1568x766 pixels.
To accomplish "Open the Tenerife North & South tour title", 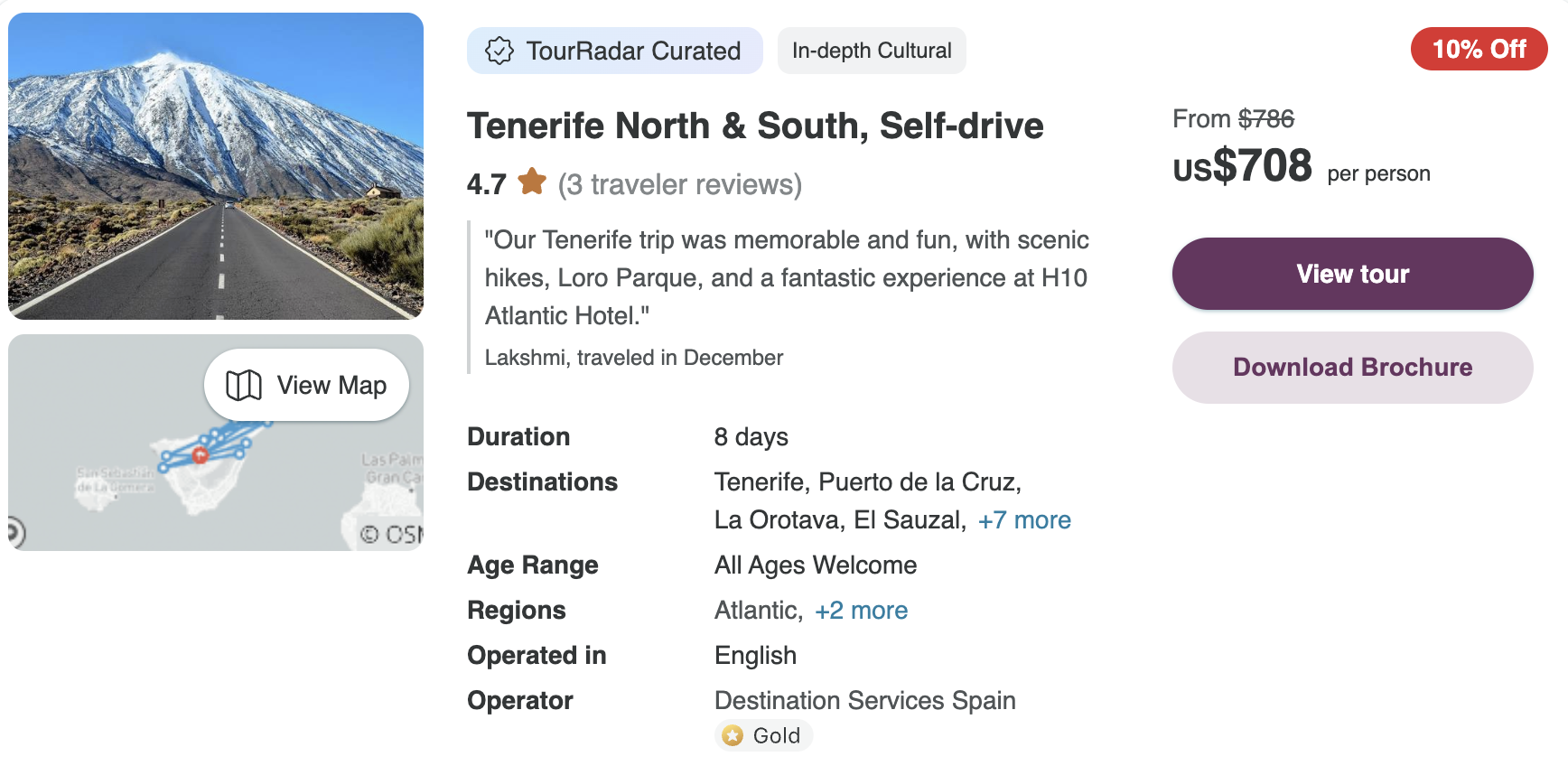I will [x=755, y=126].
